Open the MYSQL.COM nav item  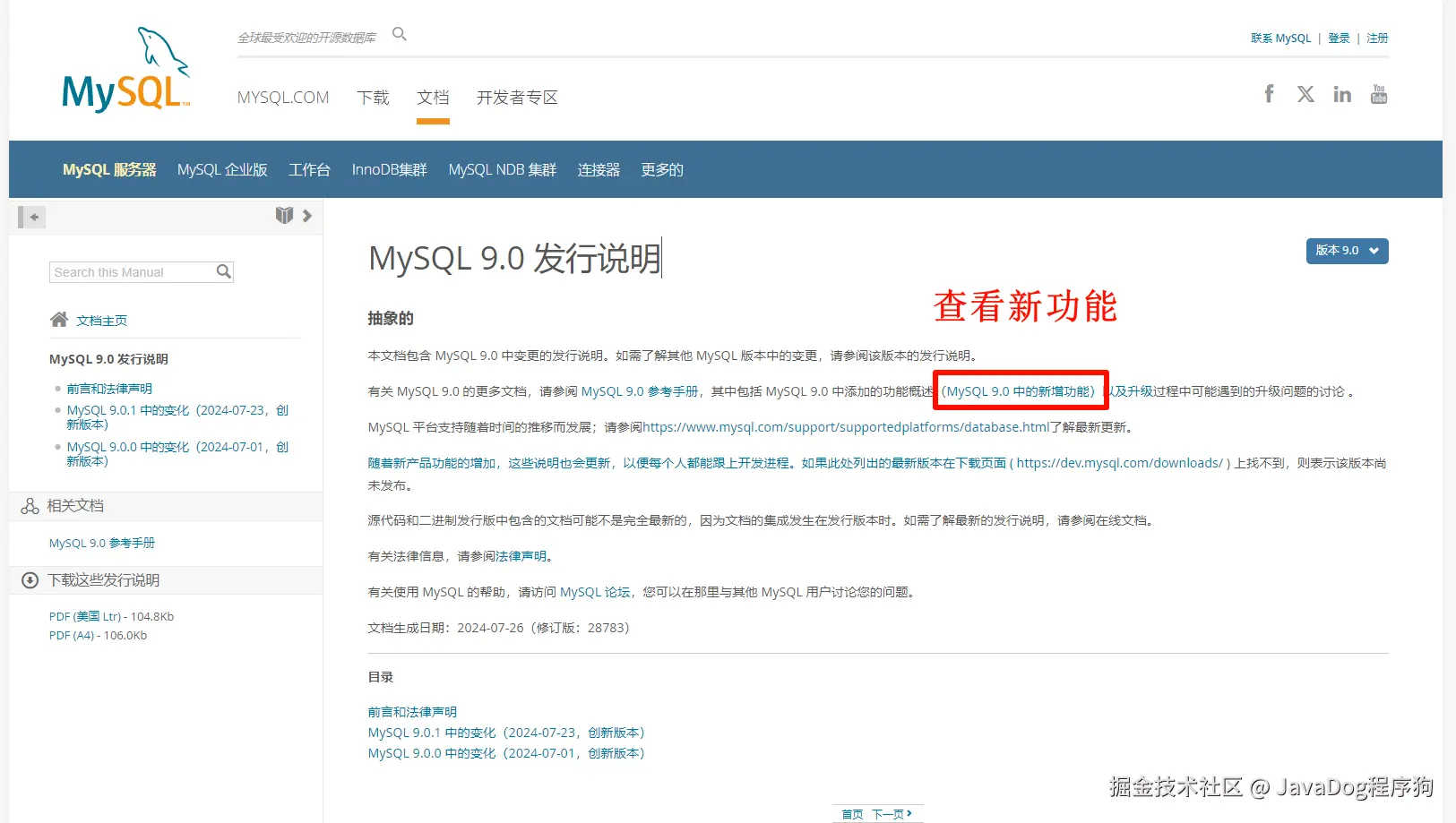point(283,98)
